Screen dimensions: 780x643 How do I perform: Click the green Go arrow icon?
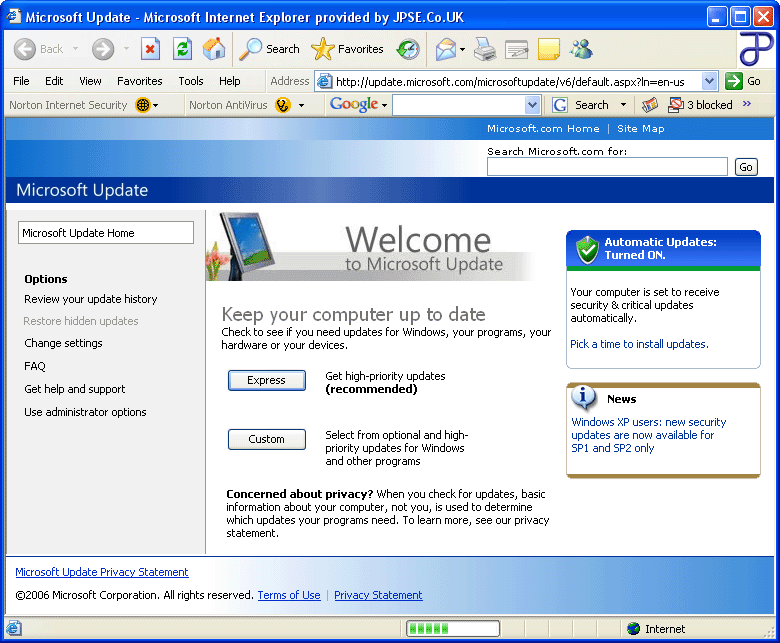pos(734,81)
